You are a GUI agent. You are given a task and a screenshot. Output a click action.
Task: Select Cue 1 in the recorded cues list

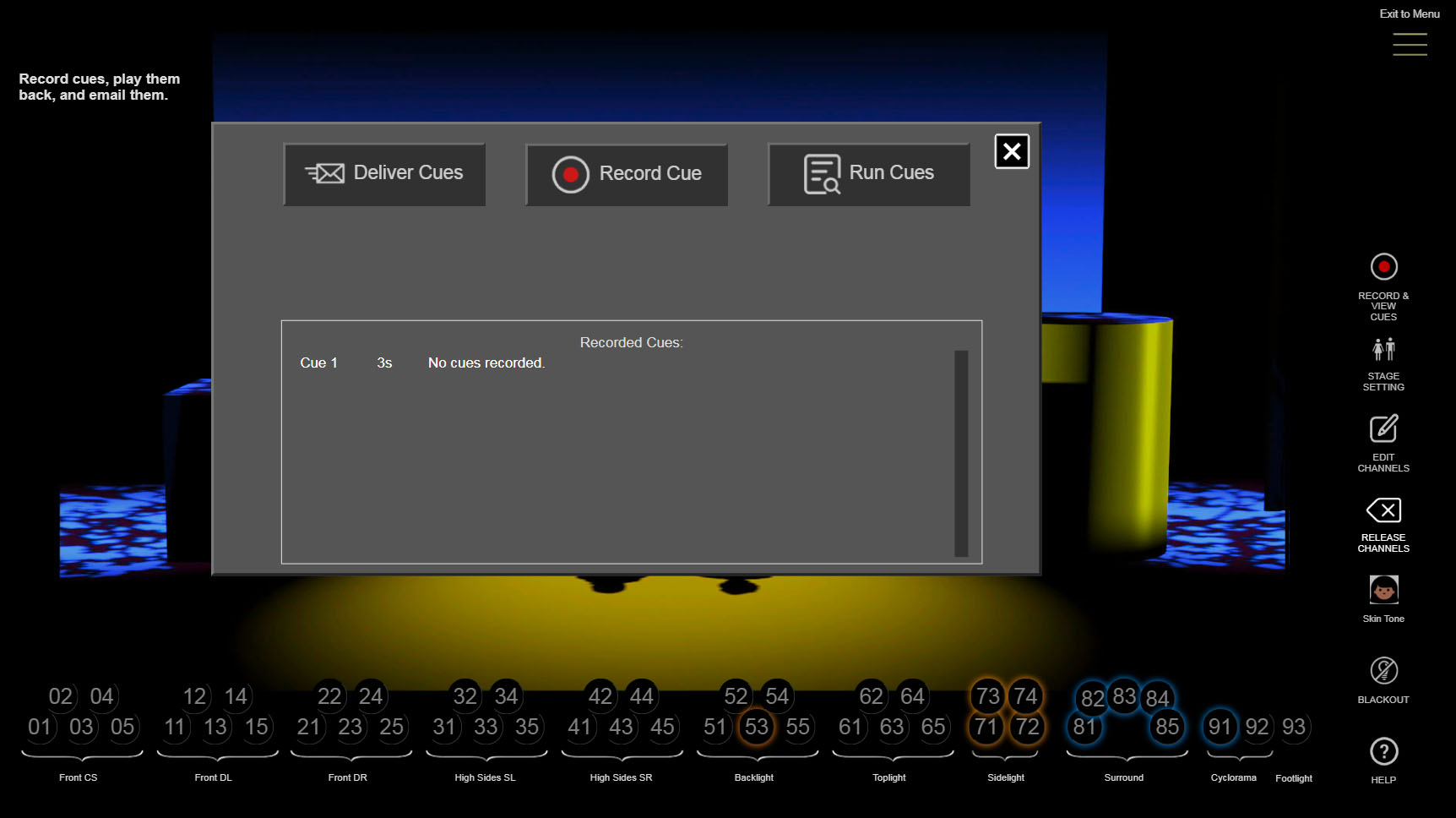point(319,363)
